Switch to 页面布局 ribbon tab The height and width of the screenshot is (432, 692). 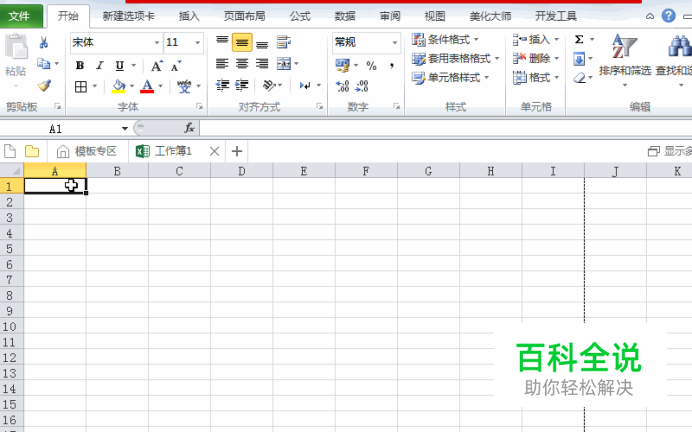pyautogui.click(x=244, y=16)
